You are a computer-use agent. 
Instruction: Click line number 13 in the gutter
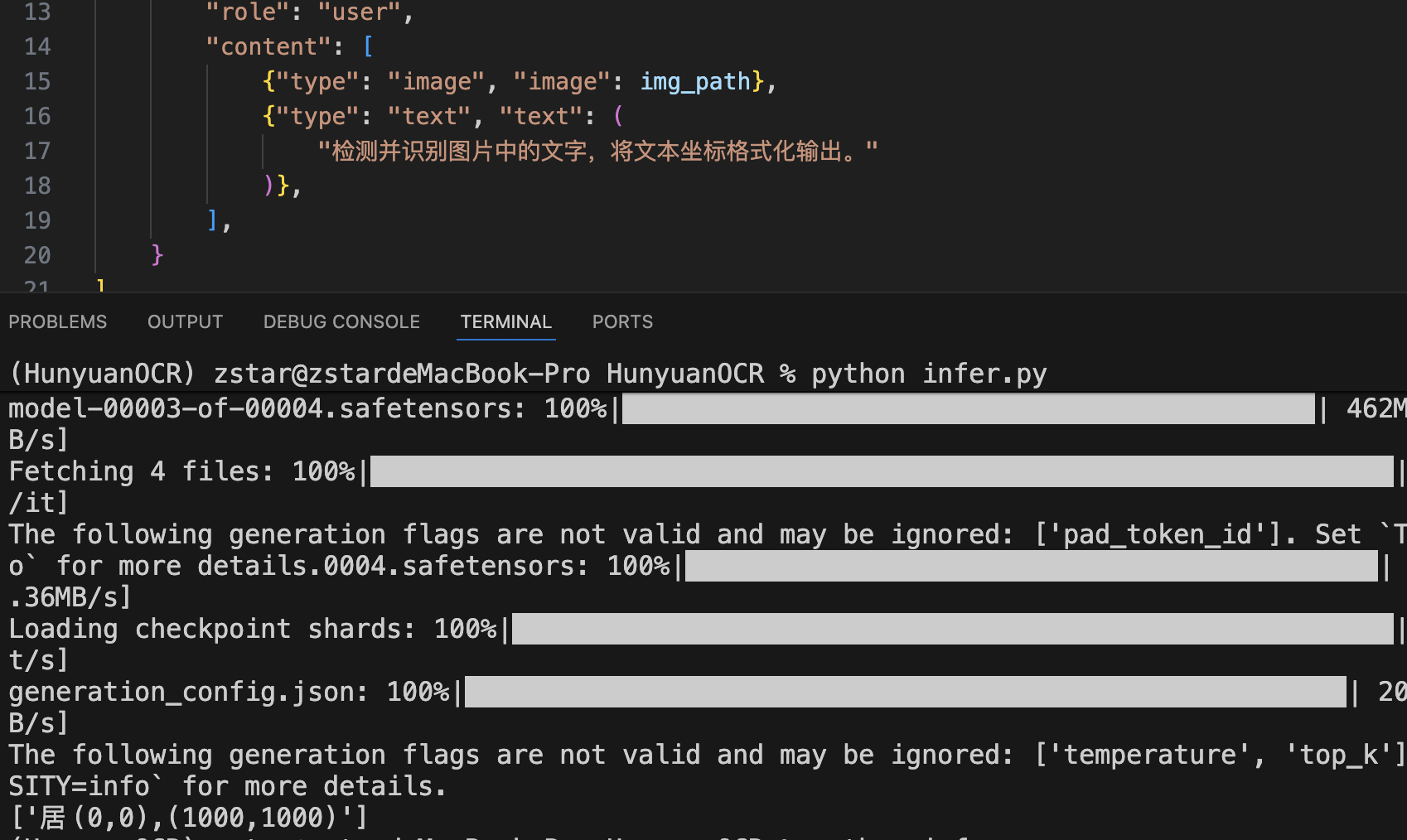pyautogui.click(x=37, y=12)
